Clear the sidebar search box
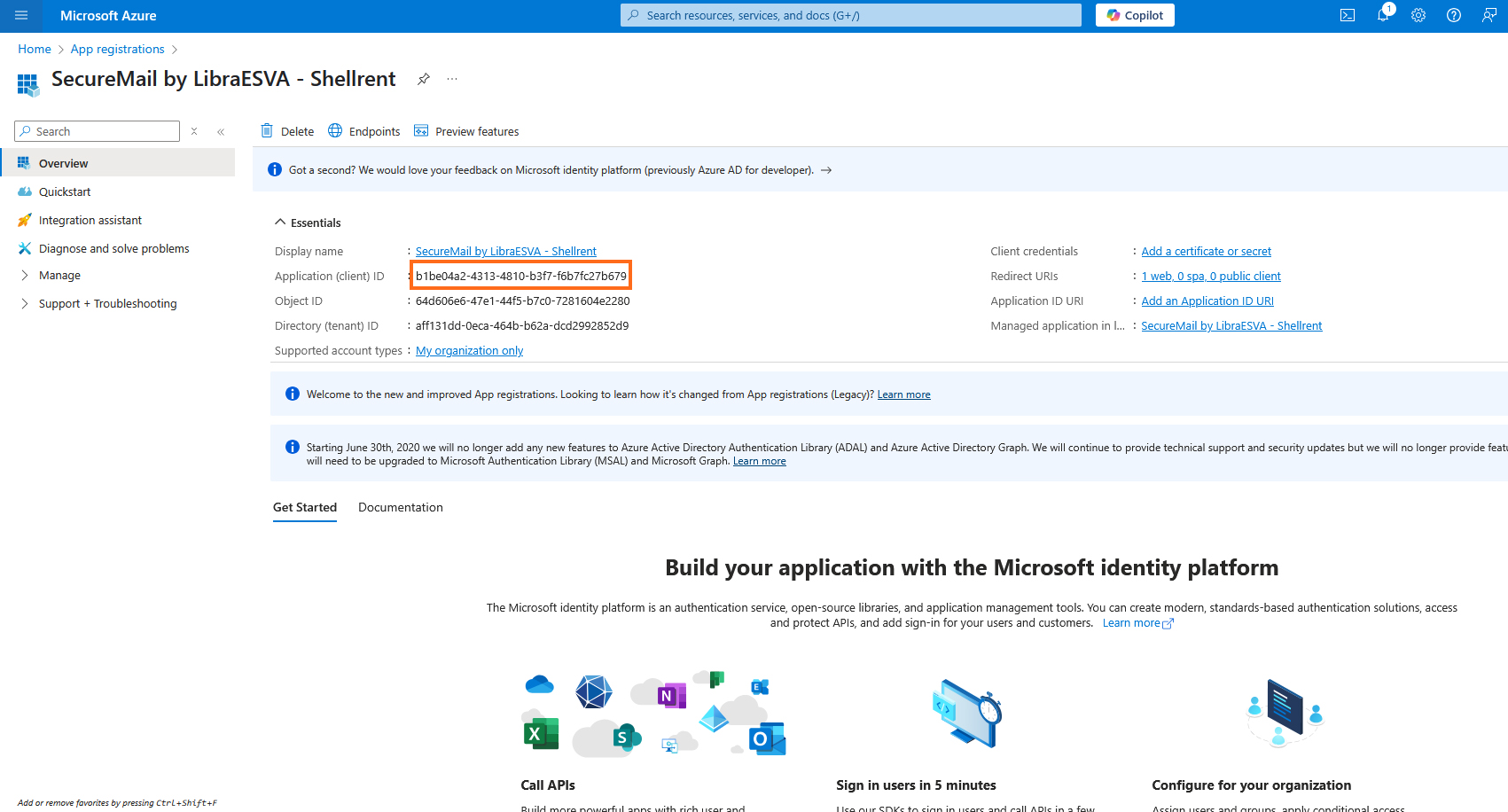 [194, 131]
